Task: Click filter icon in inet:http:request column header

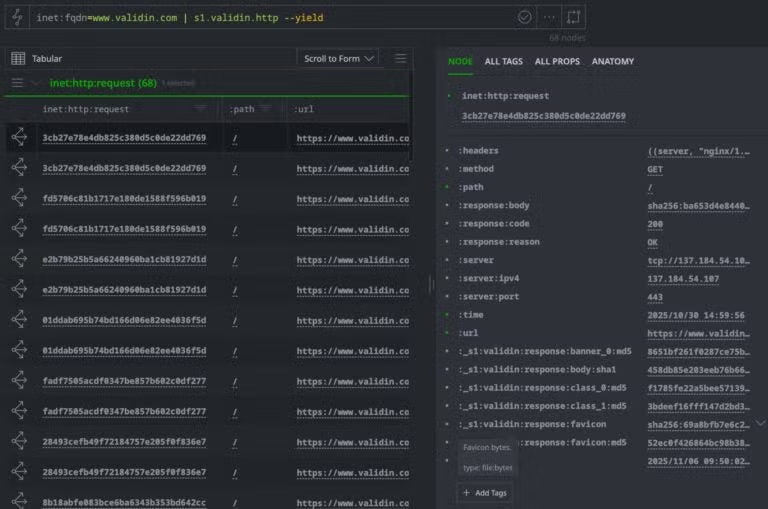Action: coord(200,108)
